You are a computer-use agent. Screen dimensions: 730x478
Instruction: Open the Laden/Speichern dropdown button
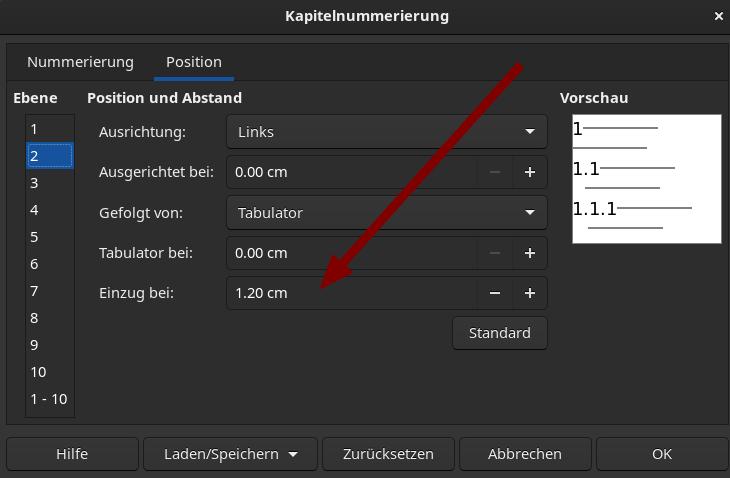click(230, 454)
